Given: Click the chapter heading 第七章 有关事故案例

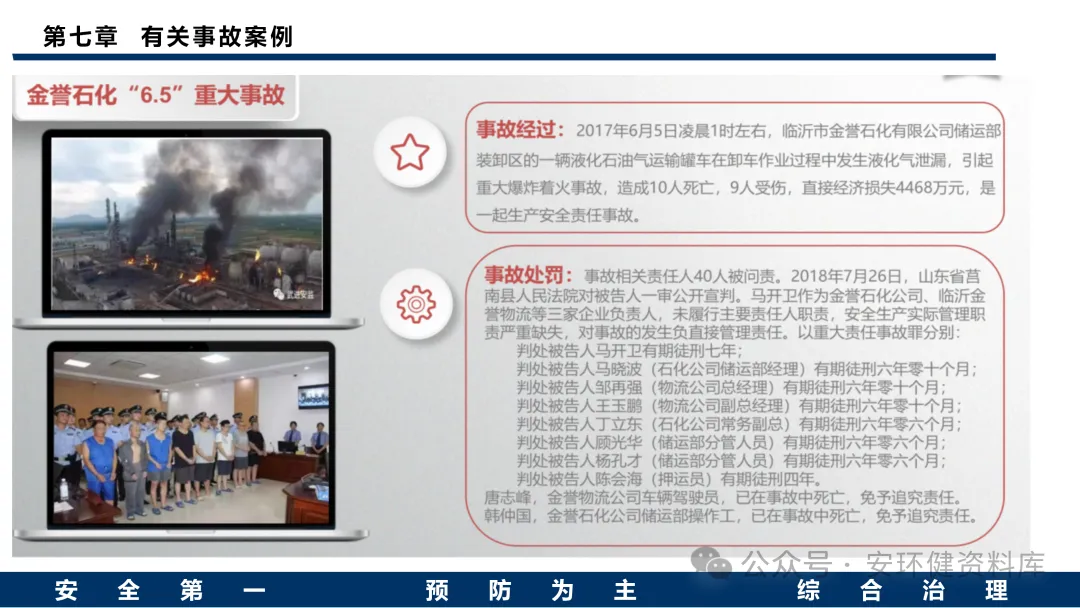Looking at the screenshot, I should pos(168,36).
